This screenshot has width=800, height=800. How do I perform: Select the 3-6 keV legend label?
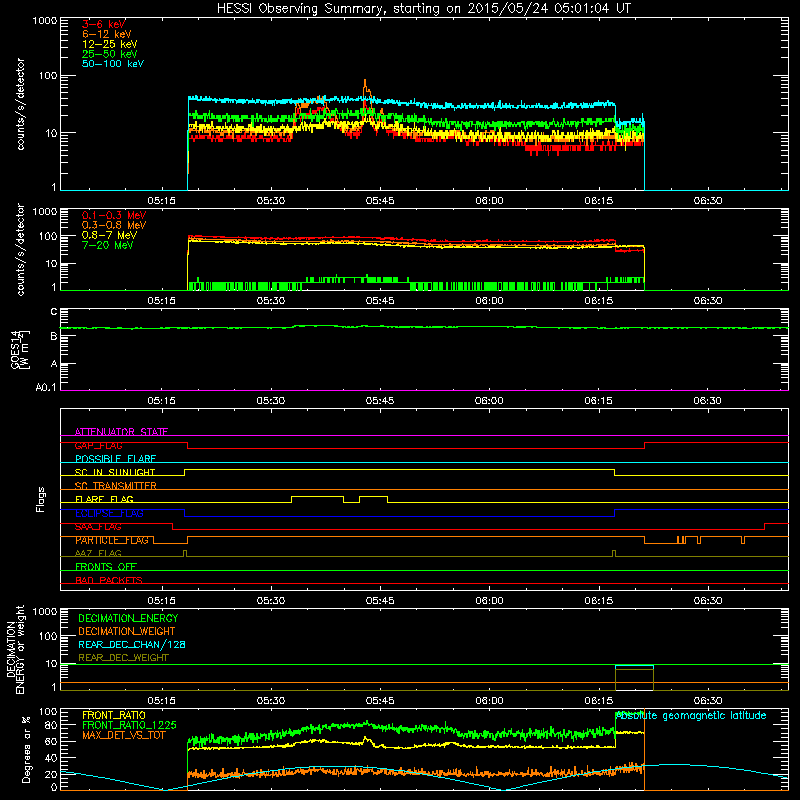(x=104, y=24)
